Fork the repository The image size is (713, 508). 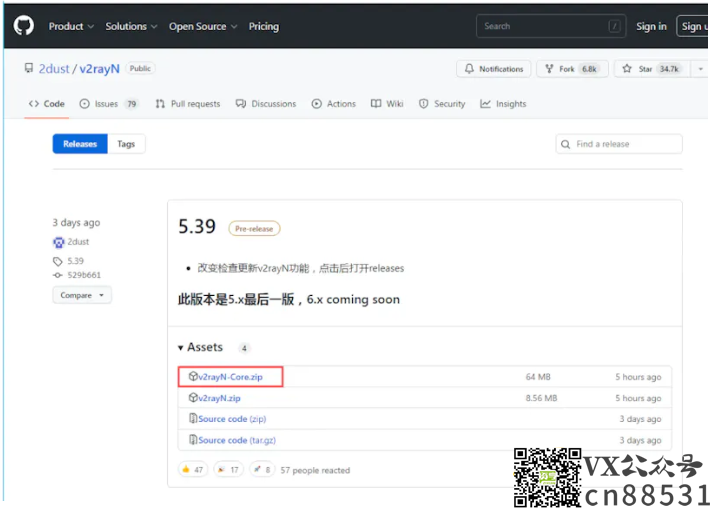tap(572, 69)
